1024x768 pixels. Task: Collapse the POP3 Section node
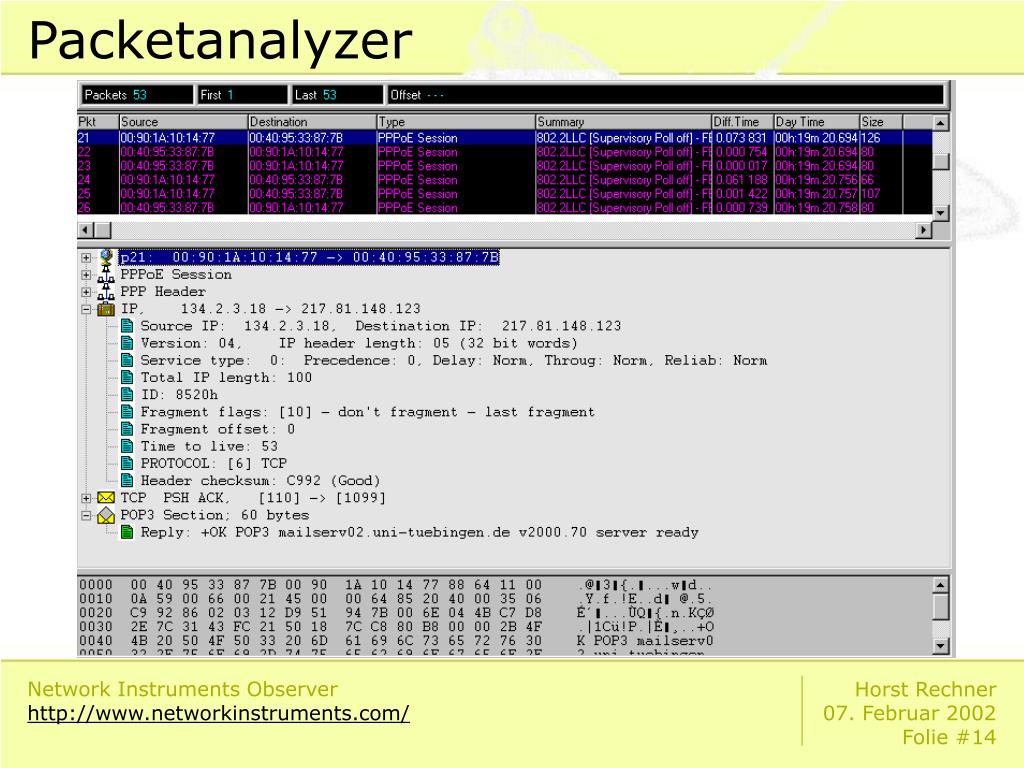pos(86,516)
